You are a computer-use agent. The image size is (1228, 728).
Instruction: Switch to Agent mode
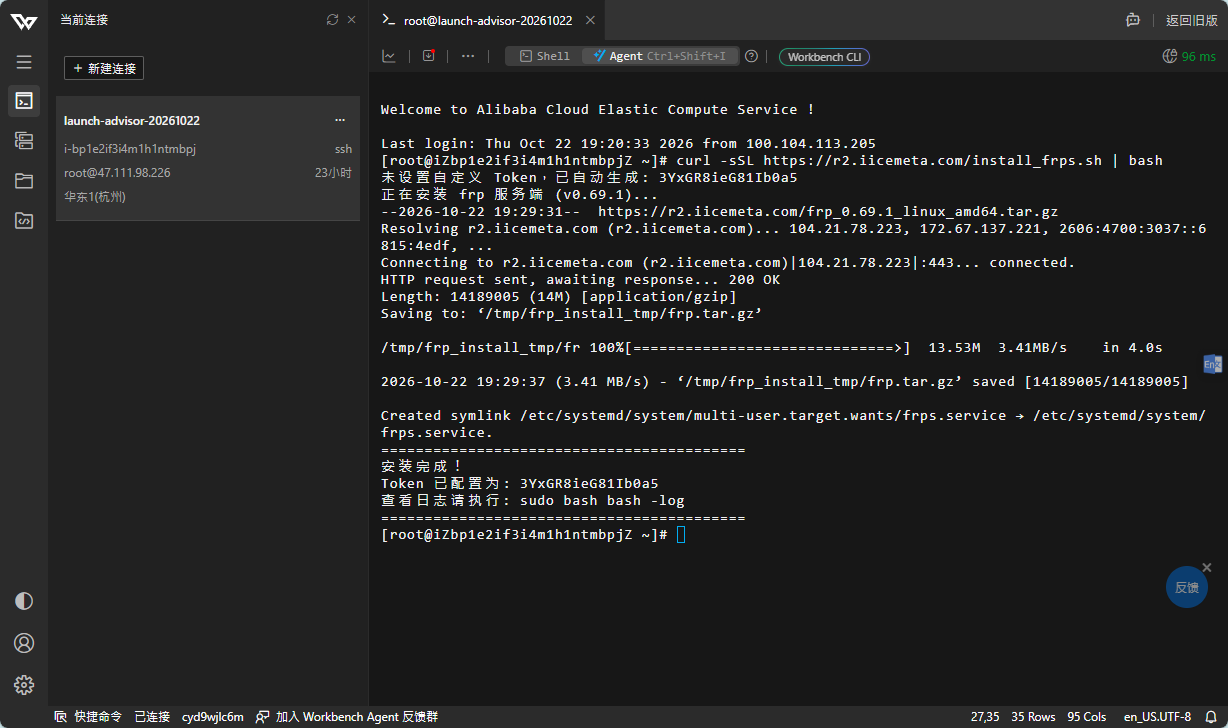[660, 56]
